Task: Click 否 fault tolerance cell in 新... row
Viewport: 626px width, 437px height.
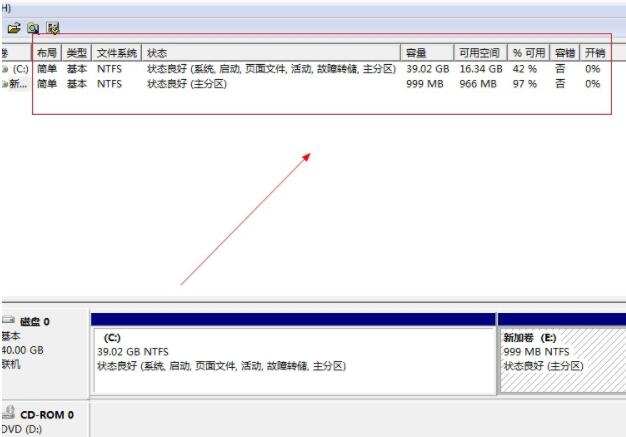Action: click(560, 84)
